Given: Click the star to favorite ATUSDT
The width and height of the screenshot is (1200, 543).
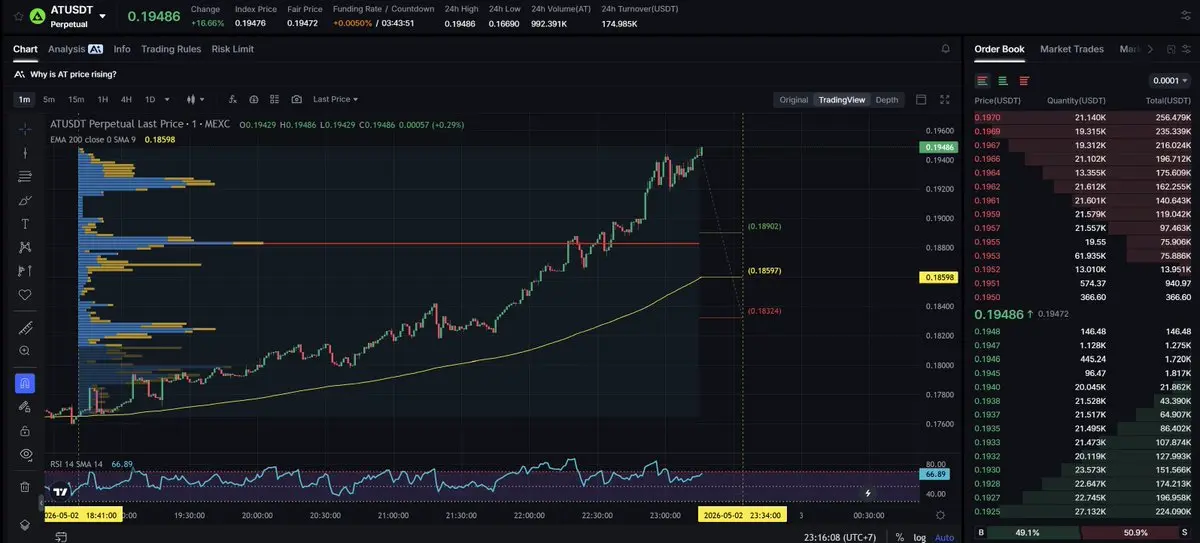Looking at the screenshot, I should pyautogui.click(x=18, y=16).
